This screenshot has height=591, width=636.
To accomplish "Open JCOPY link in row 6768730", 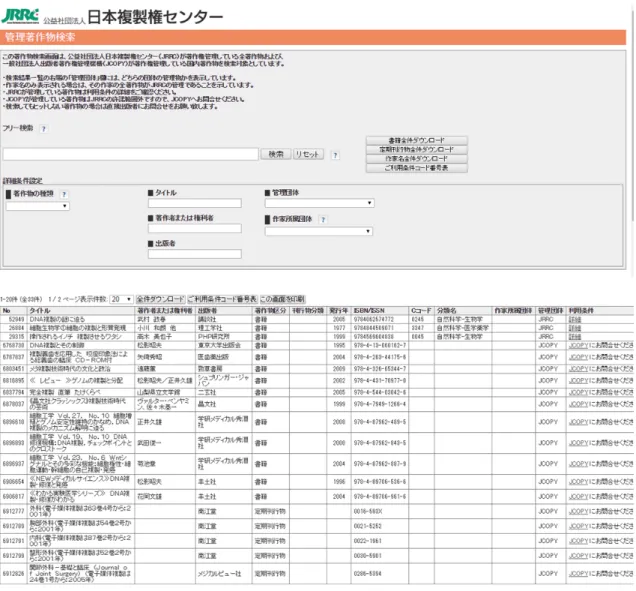I will [x=578, y=346].
